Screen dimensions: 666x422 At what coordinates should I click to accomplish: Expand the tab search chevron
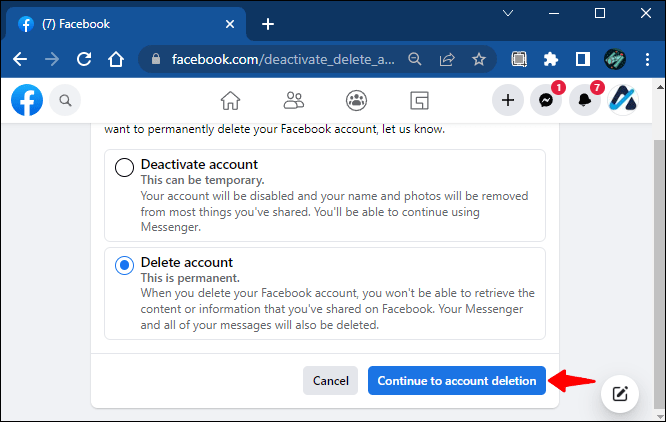508,14
